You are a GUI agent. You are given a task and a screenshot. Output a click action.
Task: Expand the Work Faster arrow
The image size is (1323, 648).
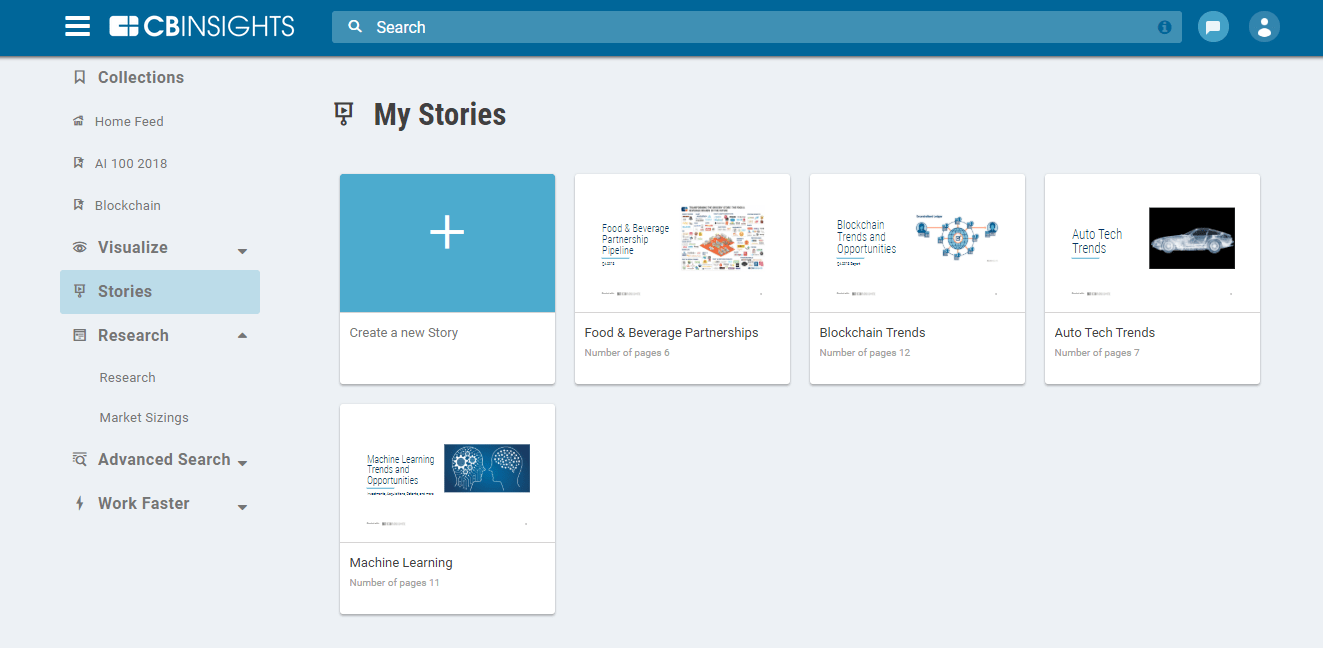click(242, 507)
